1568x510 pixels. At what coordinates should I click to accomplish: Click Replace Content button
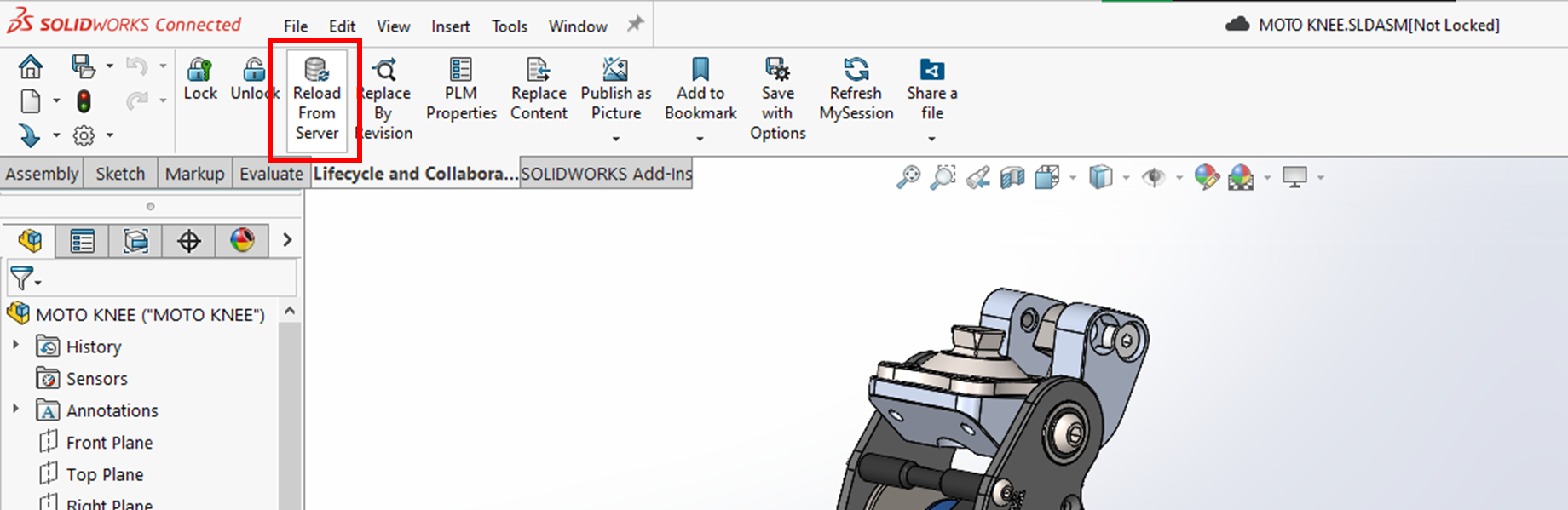(539, 90)
